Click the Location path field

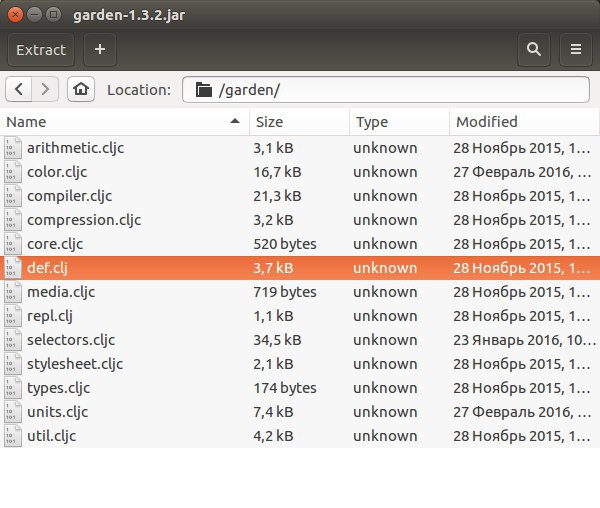(386, 90)
